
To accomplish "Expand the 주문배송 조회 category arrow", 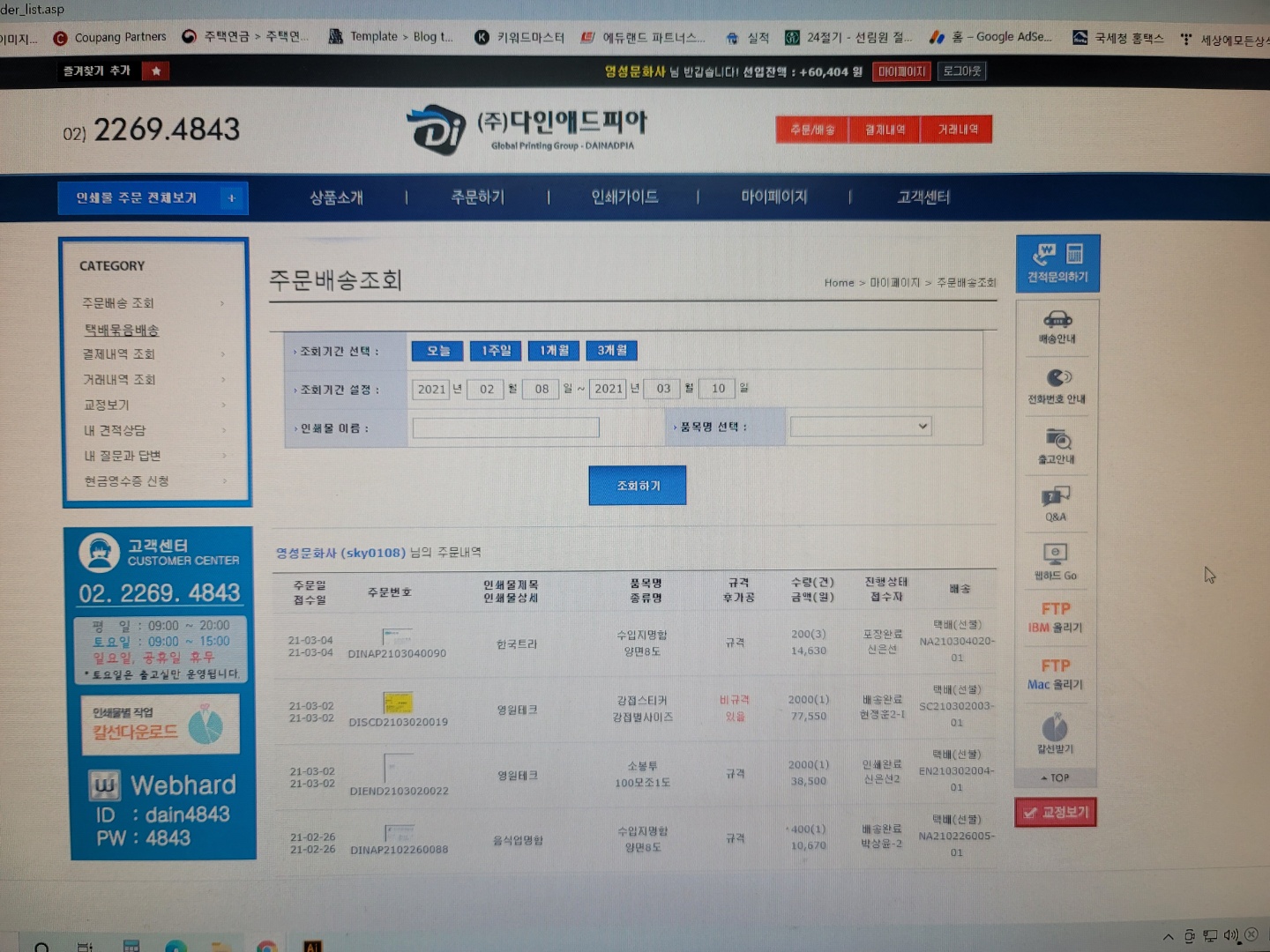I will [222, 303].
